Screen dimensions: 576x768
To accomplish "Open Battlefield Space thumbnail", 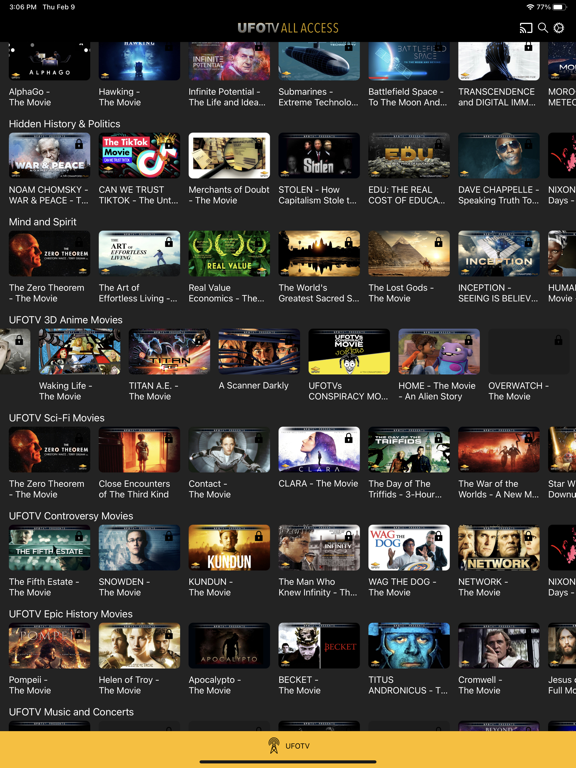I will 409,61.
